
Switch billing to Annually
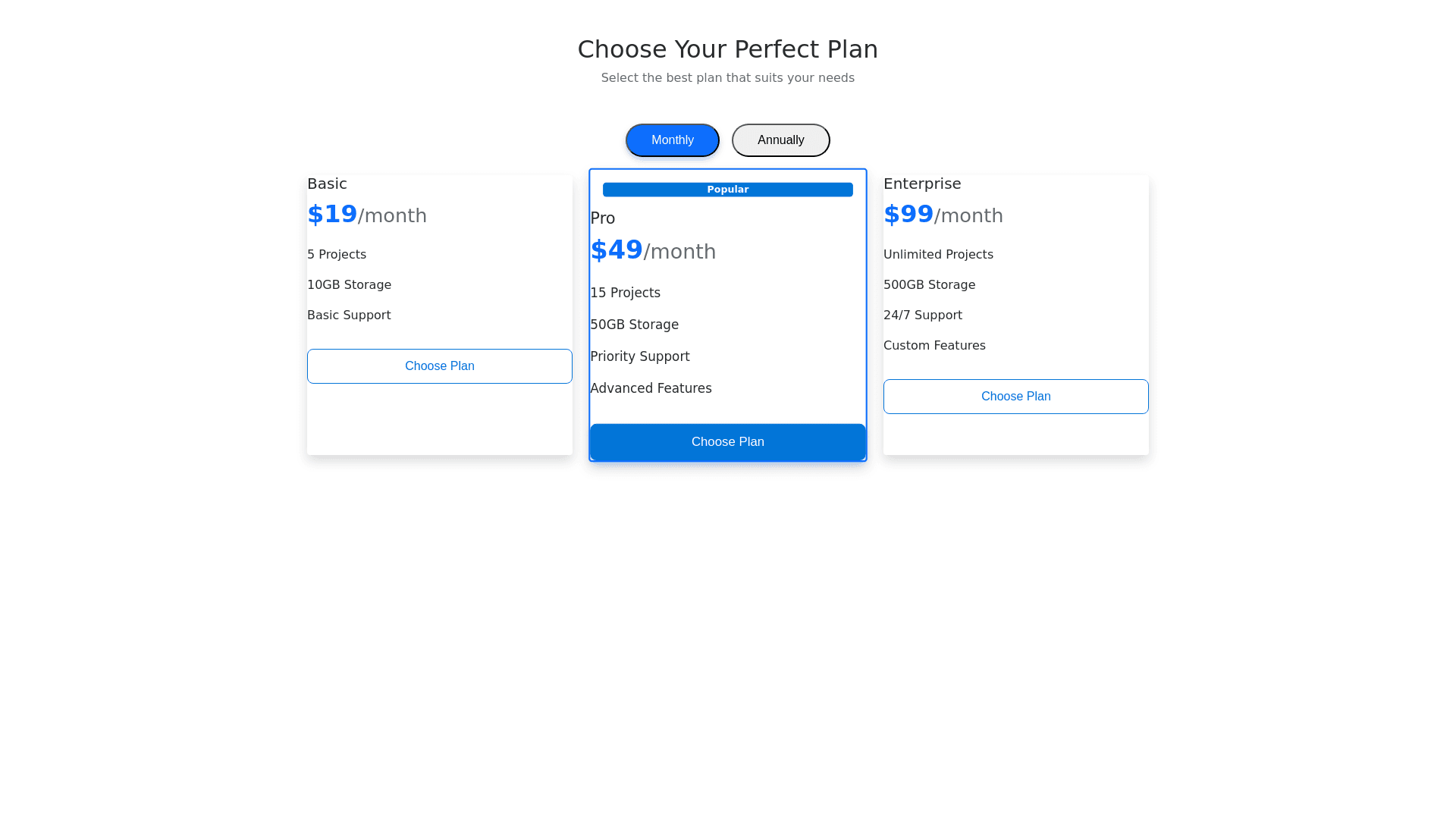780,140
